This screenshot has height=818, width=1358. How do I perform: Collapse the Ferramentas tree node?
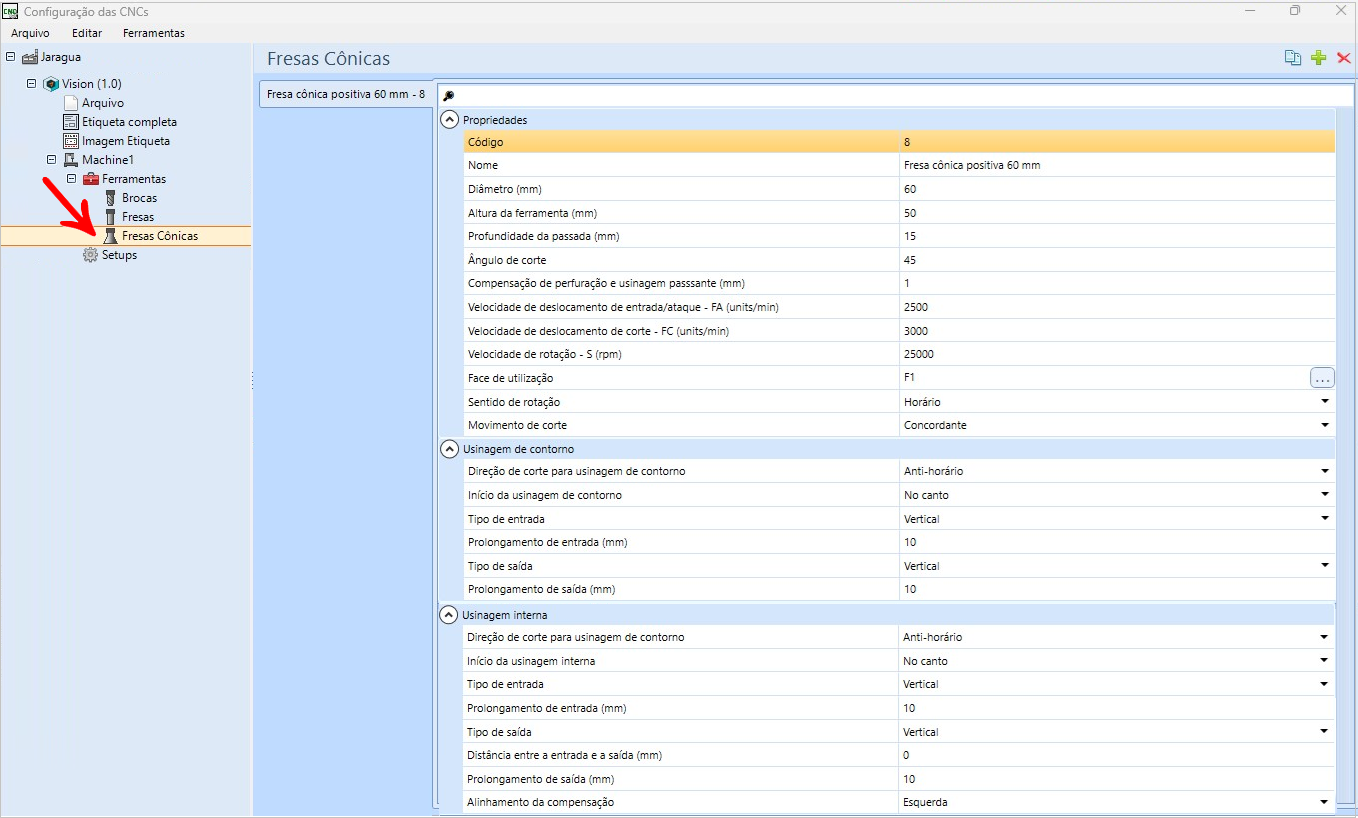pos(71,179)
